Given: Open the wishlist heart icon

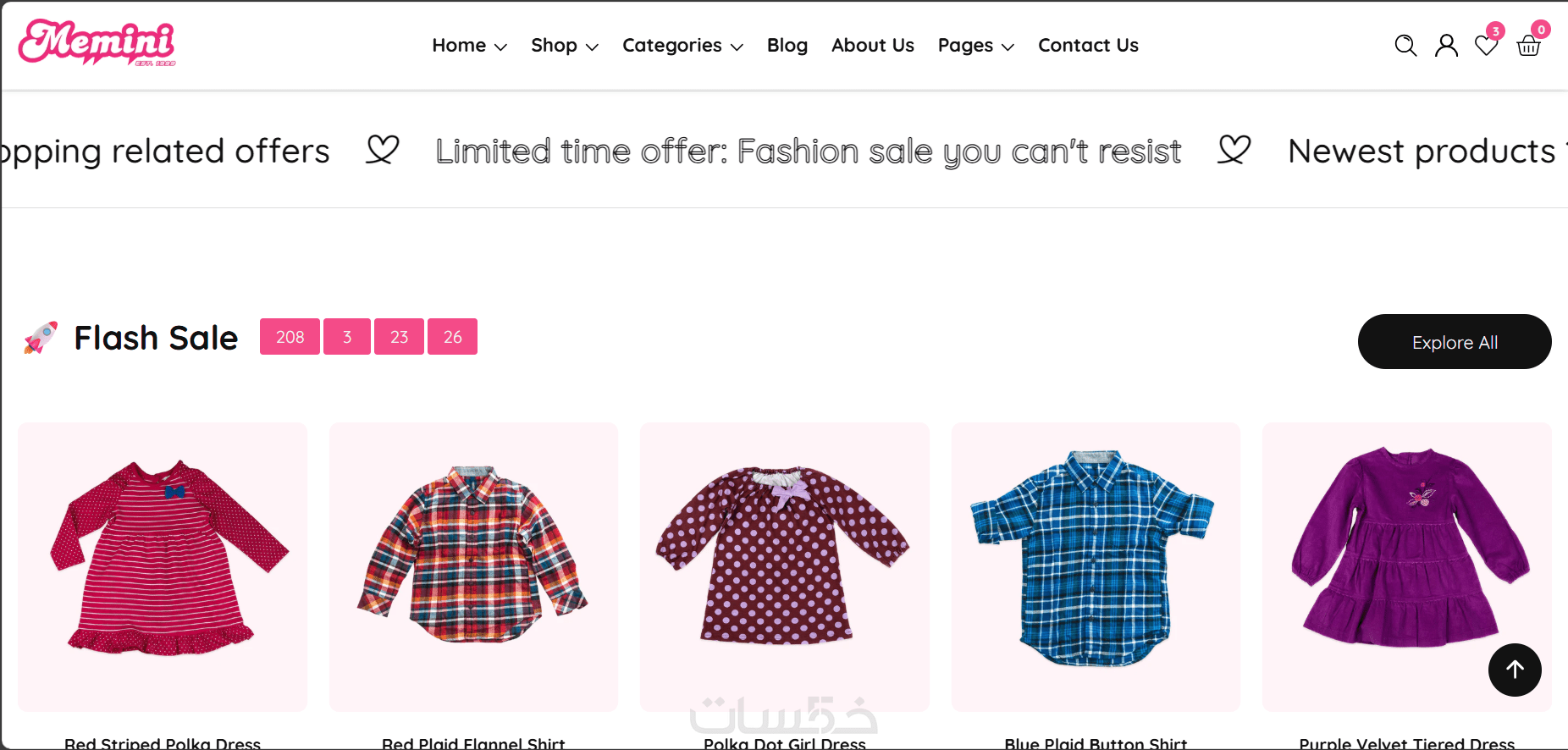Looking at the screenshot, I should point(1486,46).
